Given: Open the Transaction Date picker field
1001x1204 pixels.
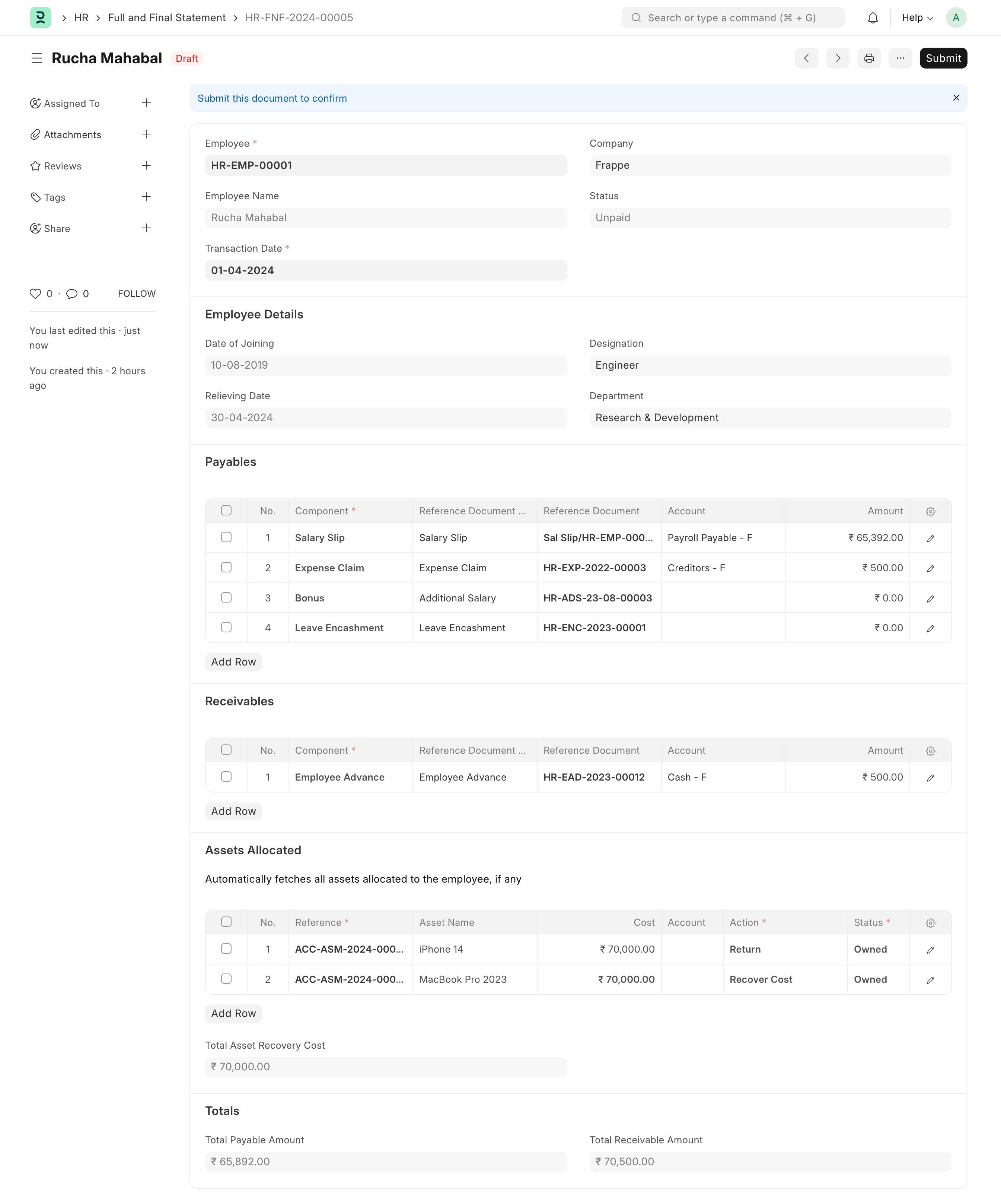Looking at the screenshot, I should coord(386,271).
